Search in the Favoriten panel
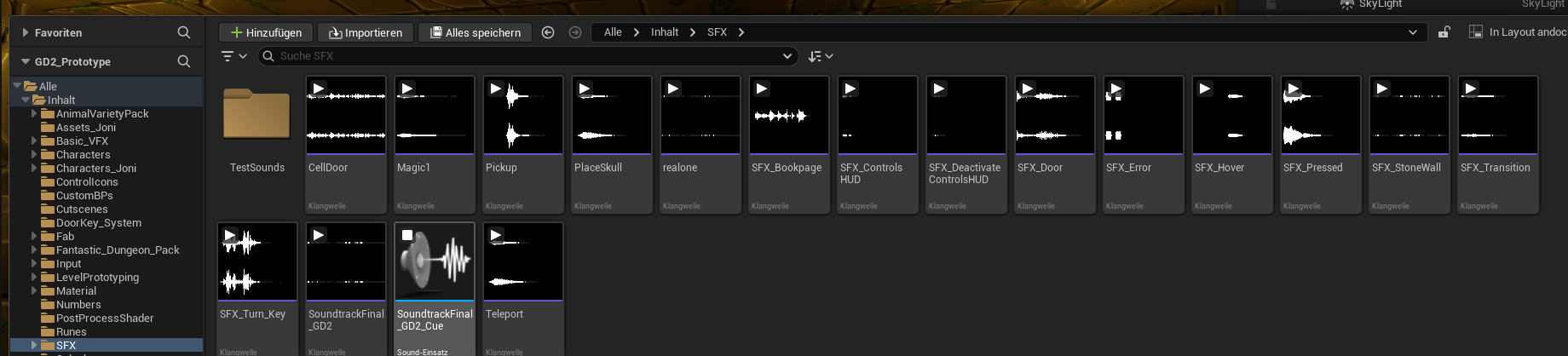The height and width of the screenshot is (356, 1568). click(x=183, y=32)
